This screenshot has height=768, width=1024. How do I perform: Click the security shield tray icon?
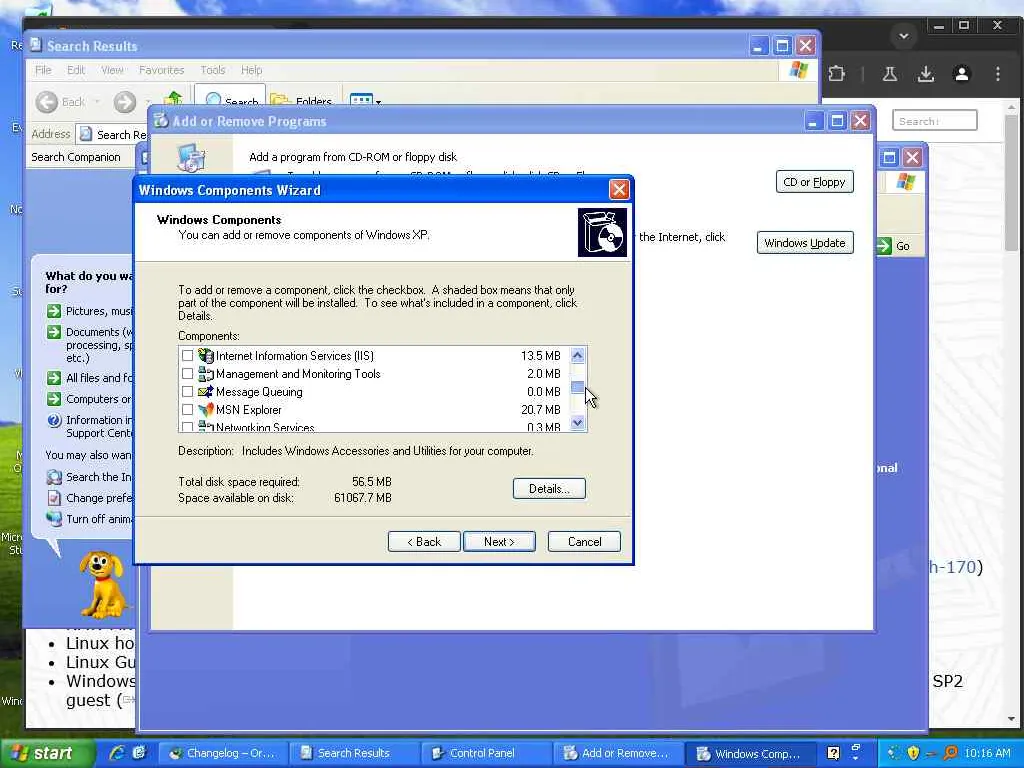click(x=913, y=753)
